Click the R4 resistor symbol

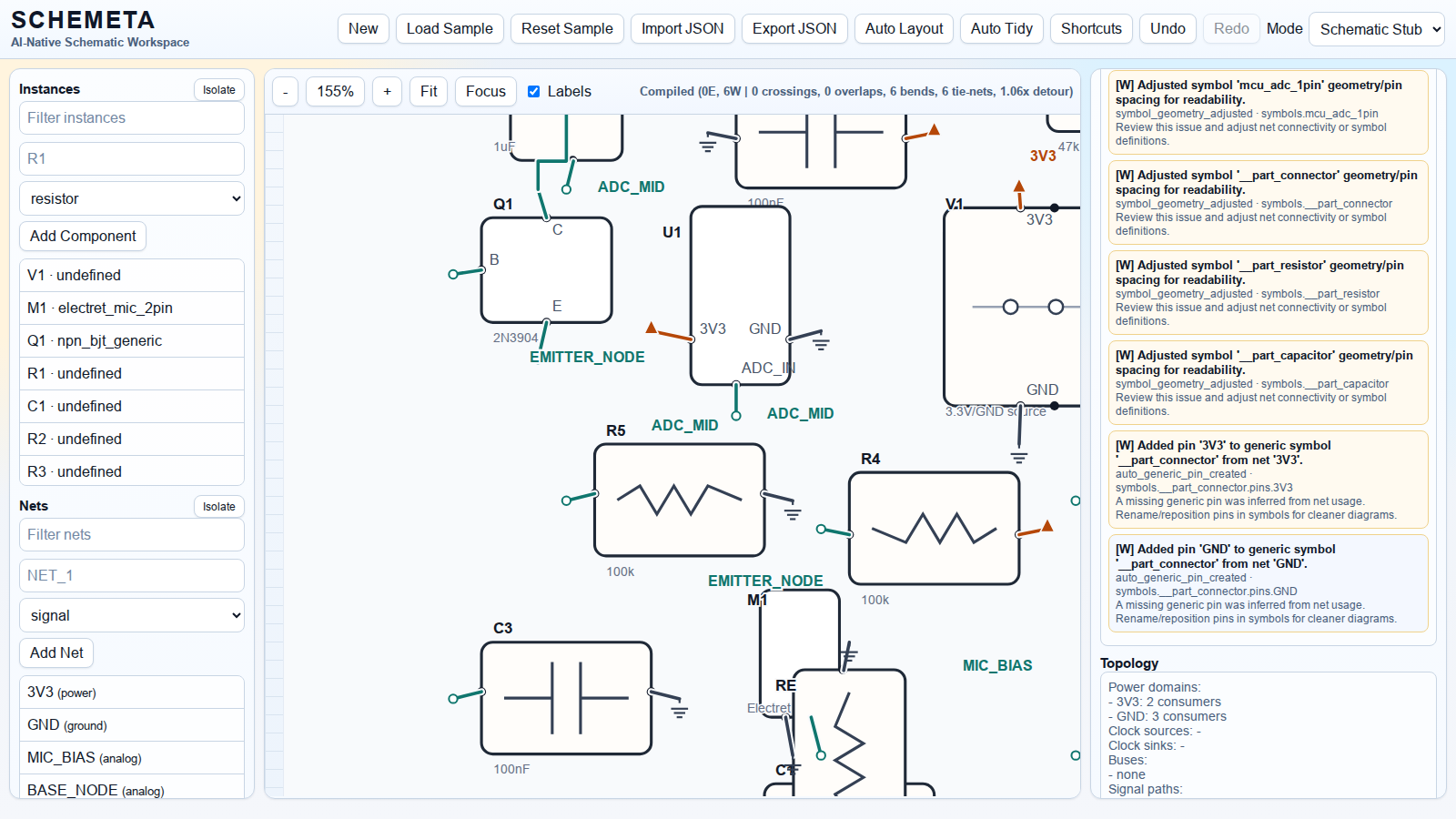pyautogui.click(x=934, y=528)
